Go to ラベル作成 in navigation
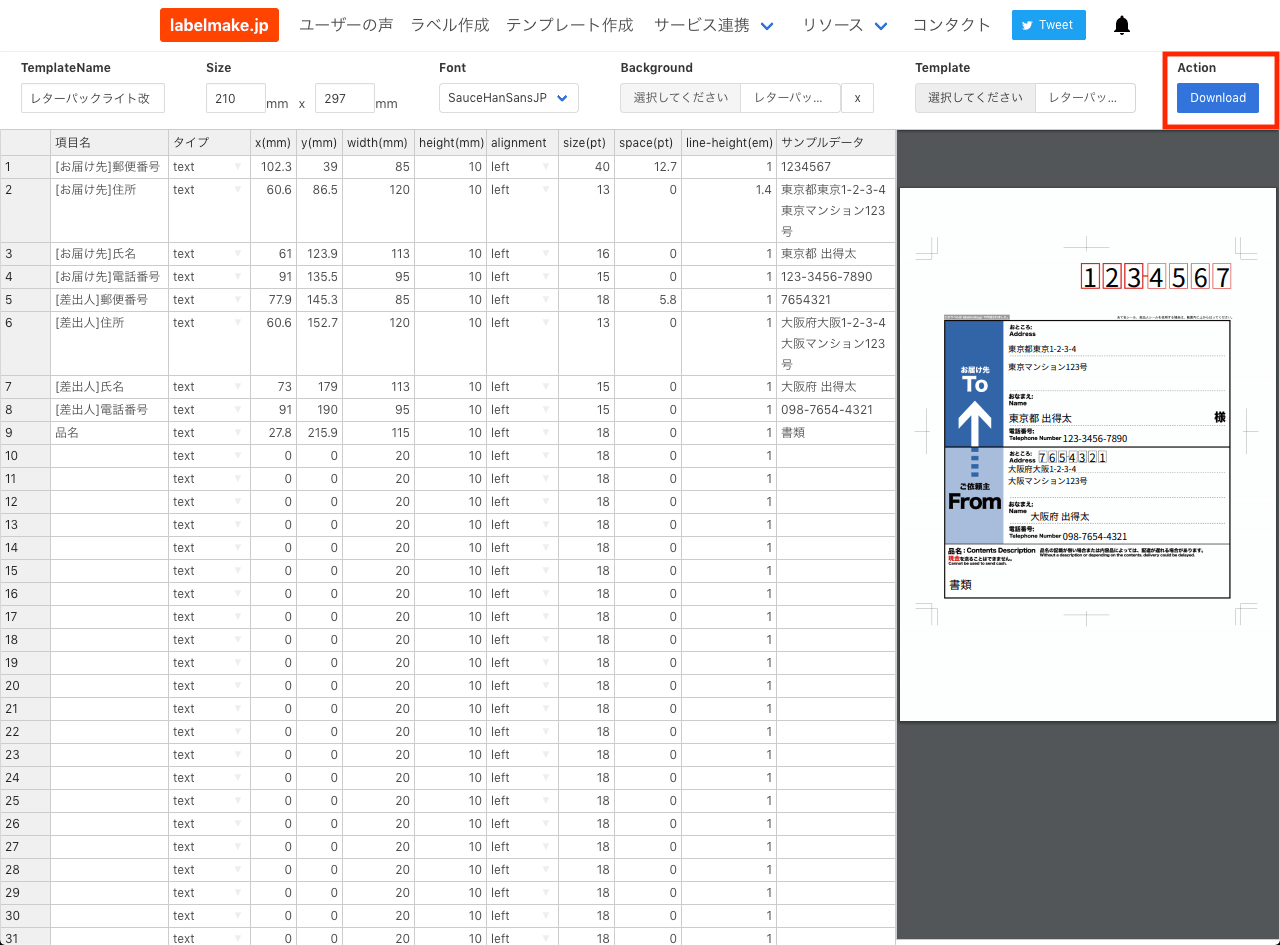The image size is (1280, 945). 450,26
